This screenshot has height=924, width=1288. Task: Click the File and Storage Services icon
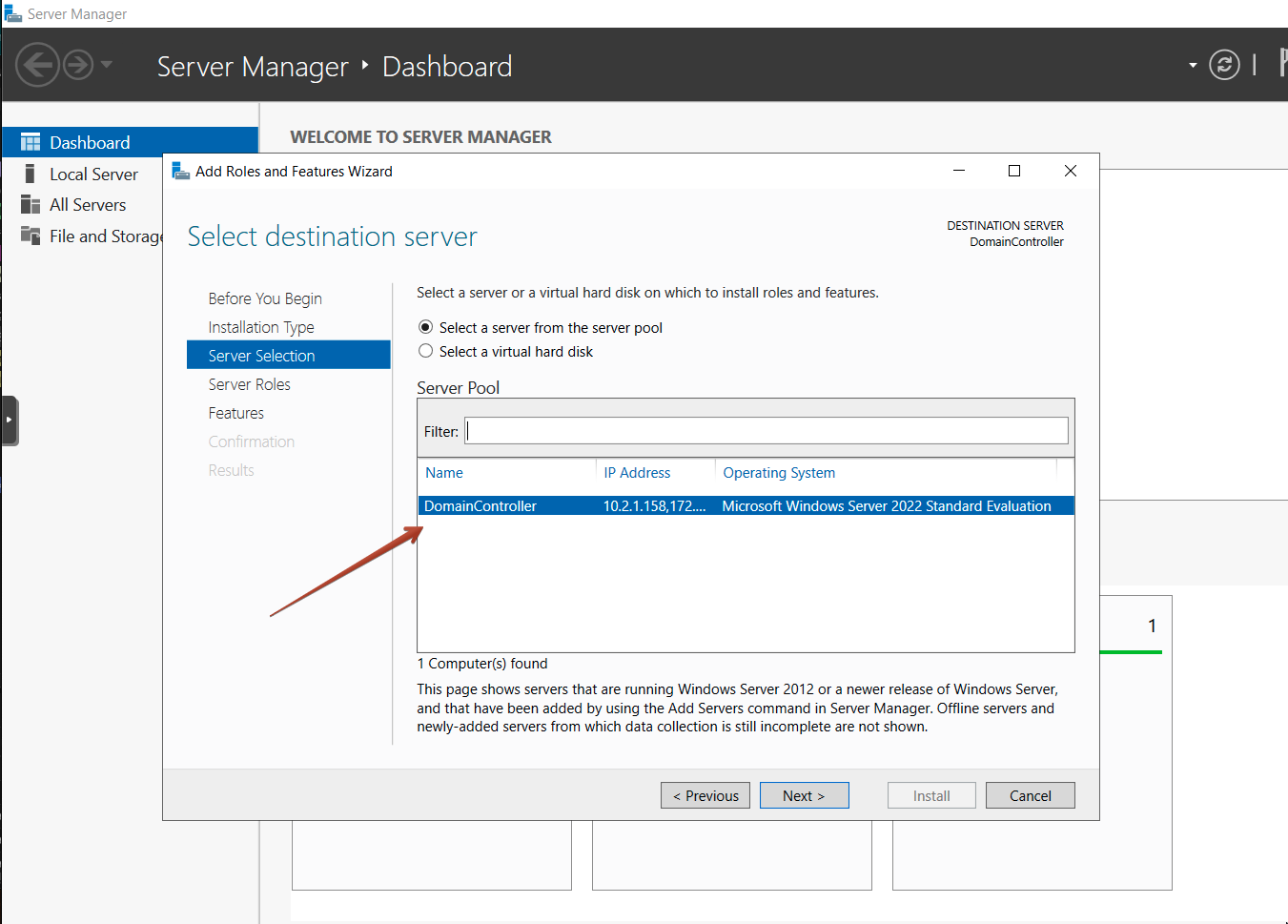31,236
